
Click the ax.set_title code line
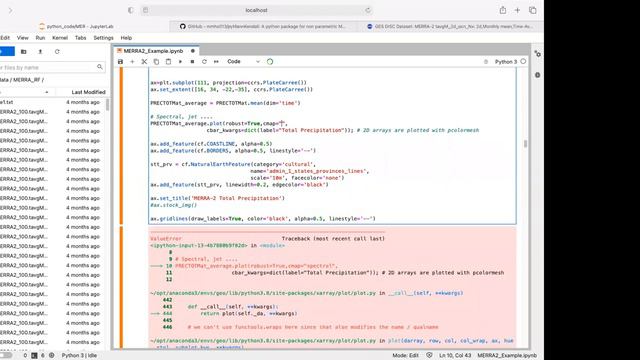217,198
